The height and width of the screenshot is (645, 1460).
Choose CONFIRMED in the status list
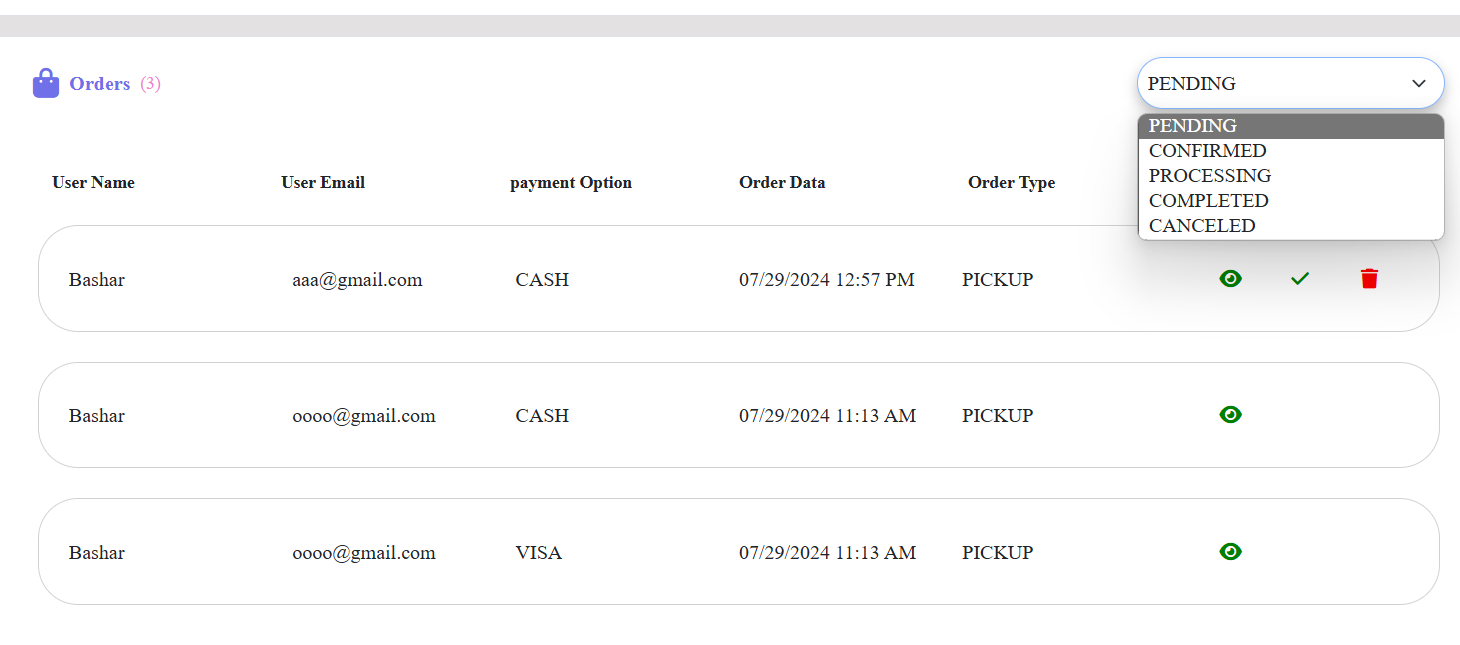(1207, 151)
